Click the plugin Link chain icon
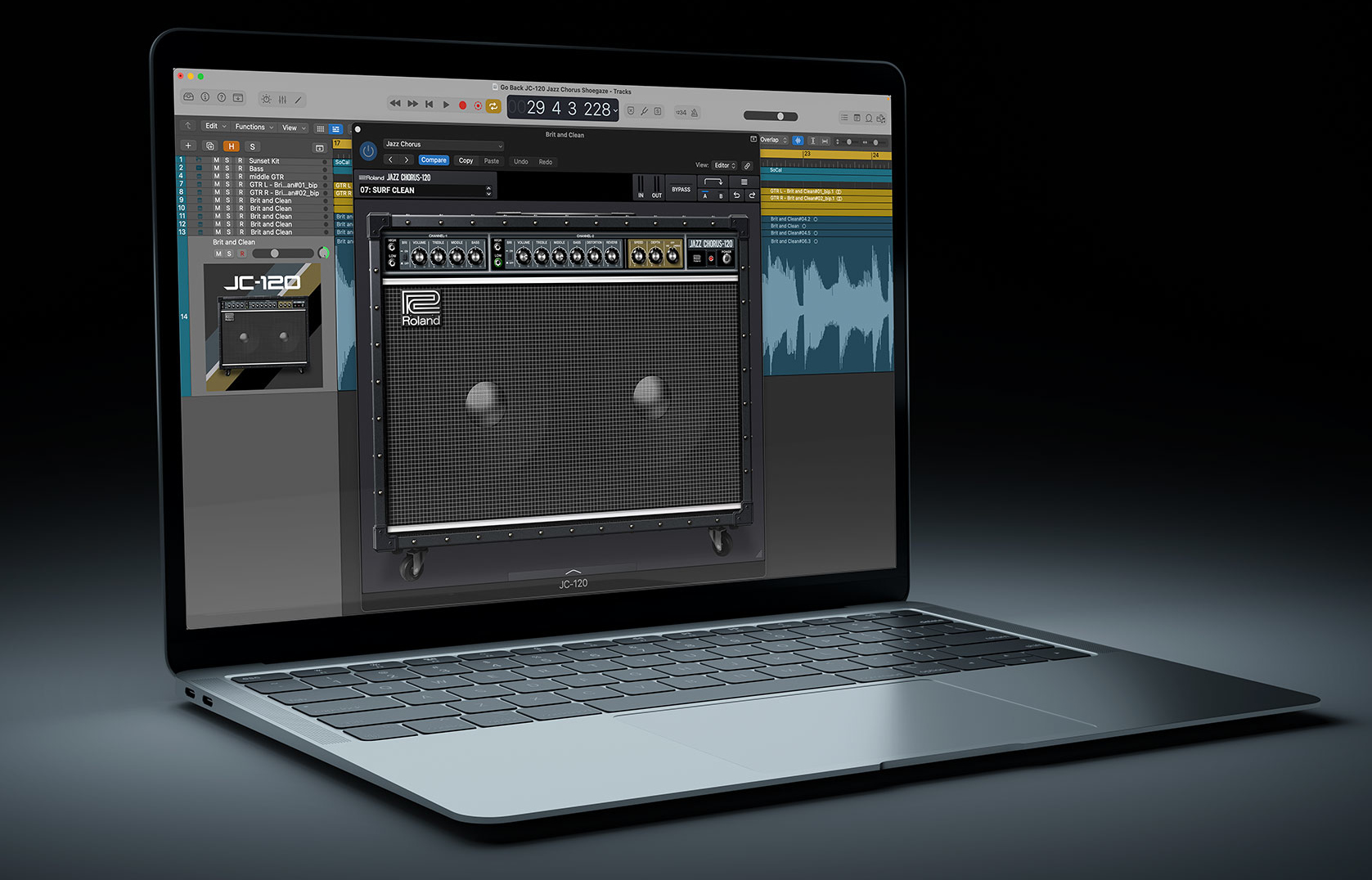Viewport: 1372px width, 880px height. 747,166
